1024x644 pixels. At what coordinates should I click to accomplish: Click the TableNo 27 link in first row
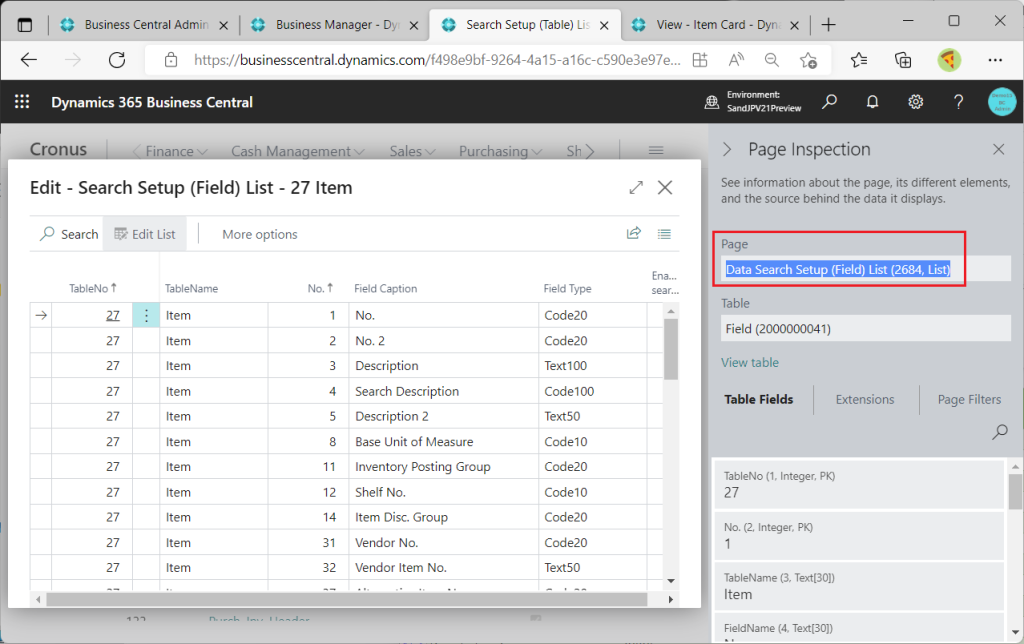coord(113,315)
